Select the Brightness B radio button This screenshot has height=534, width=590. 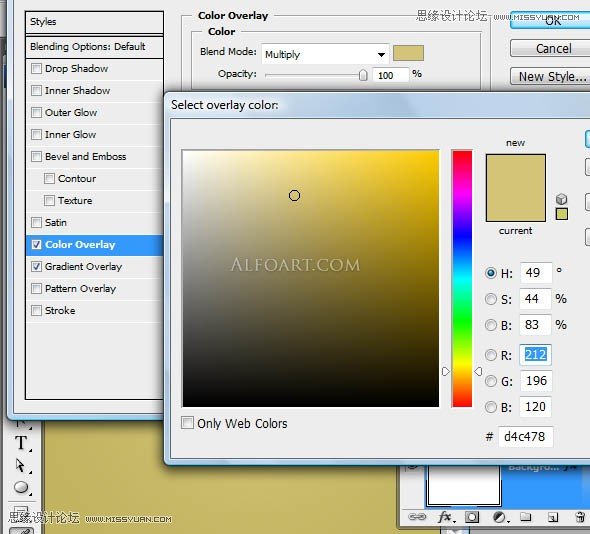tap(491, 325)
